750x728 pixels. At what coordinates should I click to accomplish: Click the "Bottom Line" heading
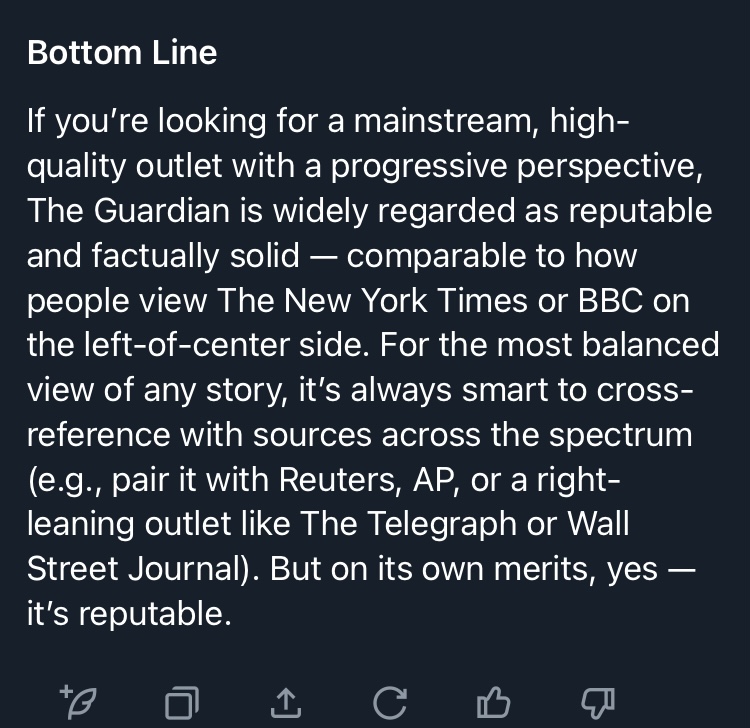(x=122, y=53)
